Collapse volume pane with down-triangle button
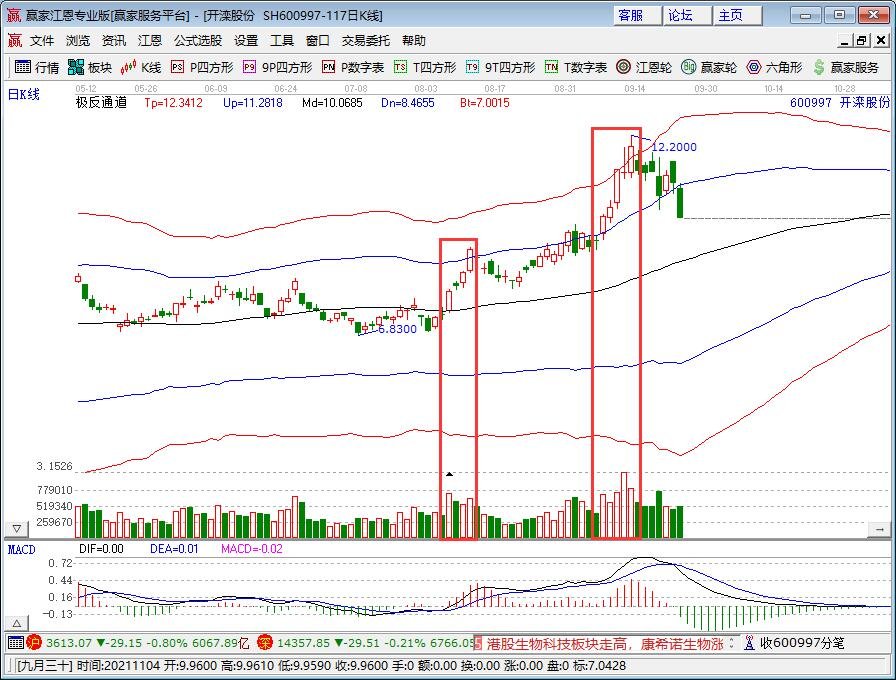This screenshot has height=680, width=896. (x=17, y=529)
